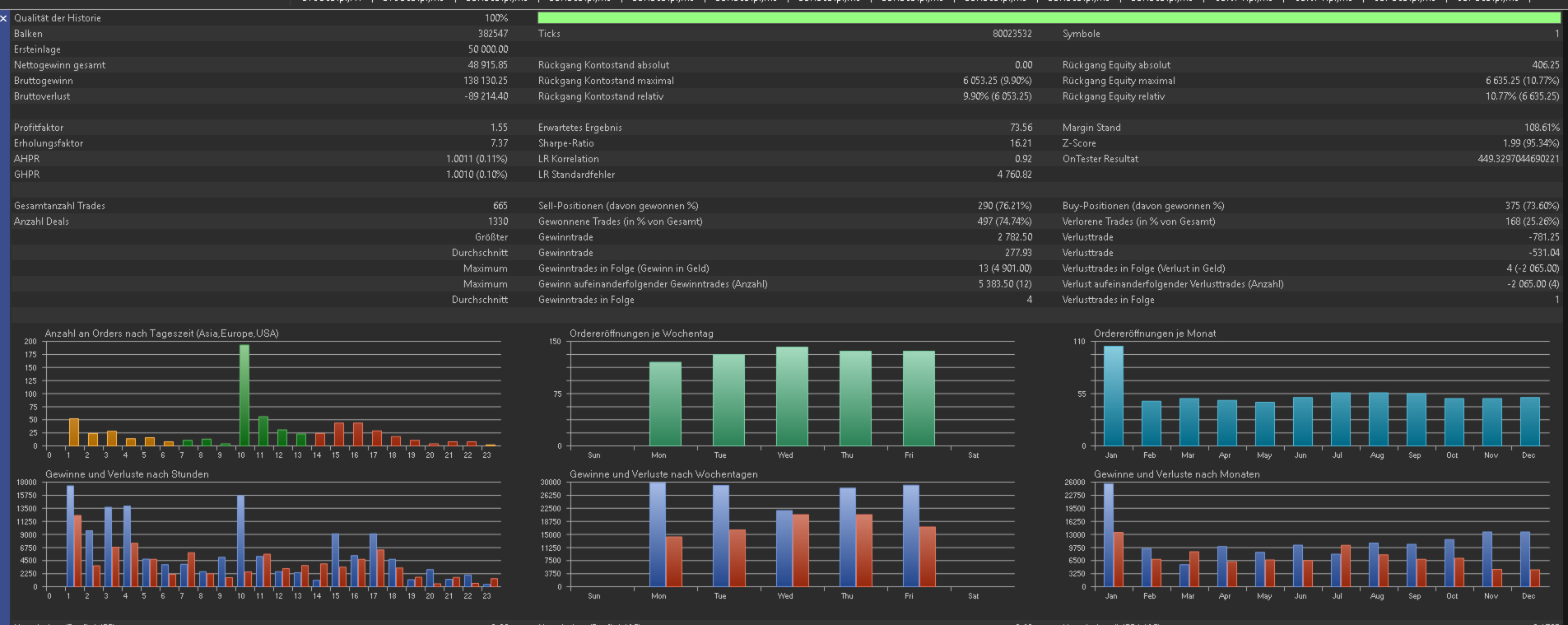Click the Jan bar in Ordereröffnungen je Monat
Screen dimensions: 1568x625
pyautogui.click(x=1113, y=396)
